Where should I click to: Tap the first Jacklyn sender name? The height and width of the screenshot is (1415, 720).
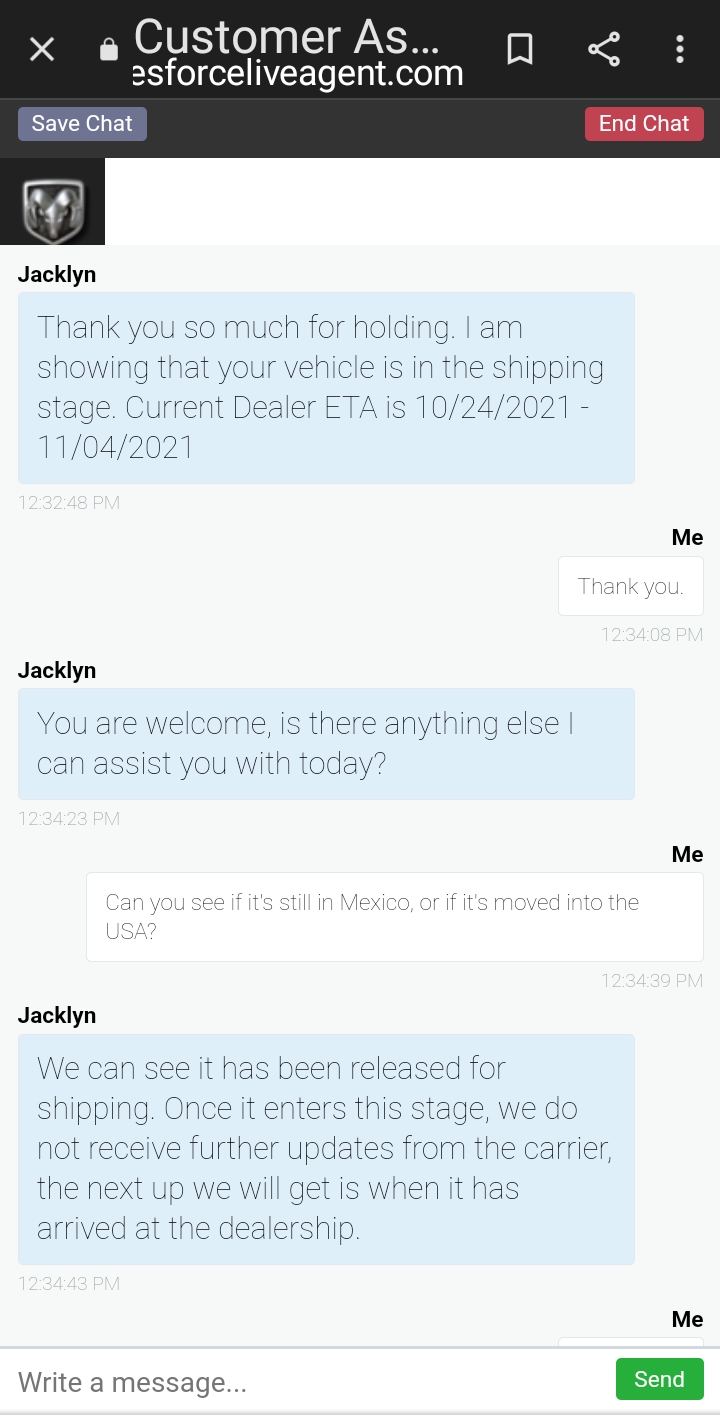pos(57,274)
